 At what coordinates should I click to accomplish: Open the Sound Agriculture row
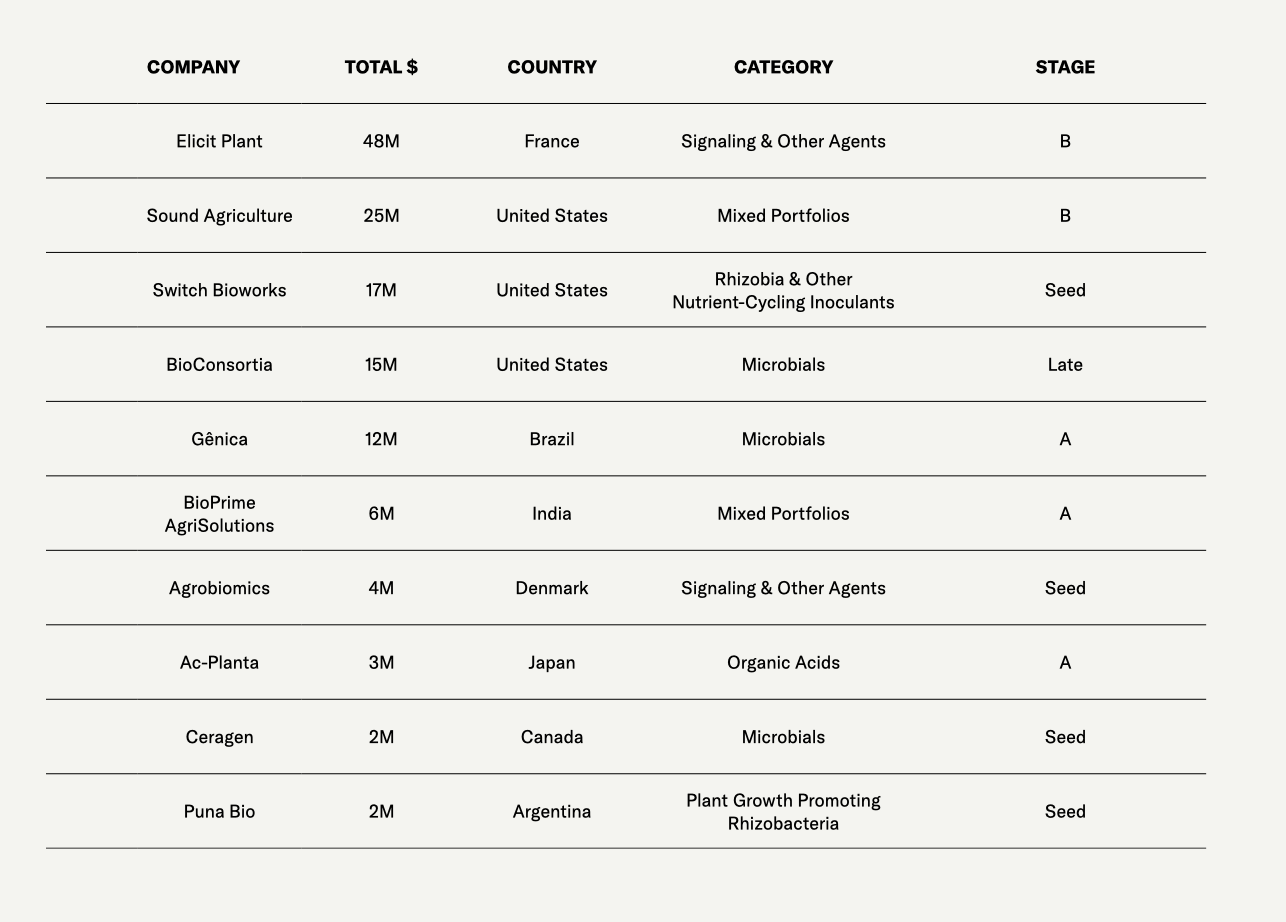(219, 216)
